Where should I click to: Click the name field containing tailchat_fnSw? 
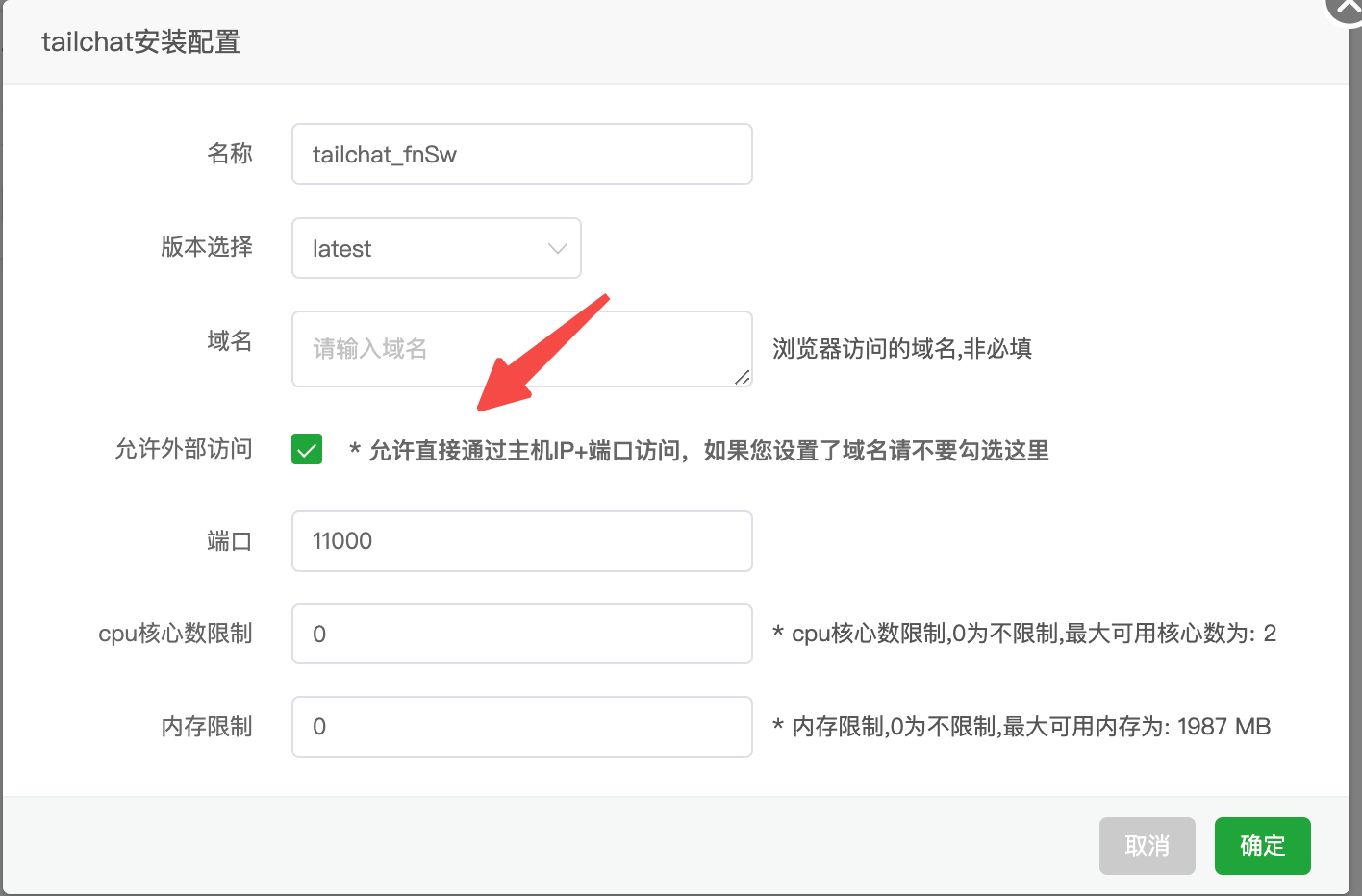click(521, 154)
